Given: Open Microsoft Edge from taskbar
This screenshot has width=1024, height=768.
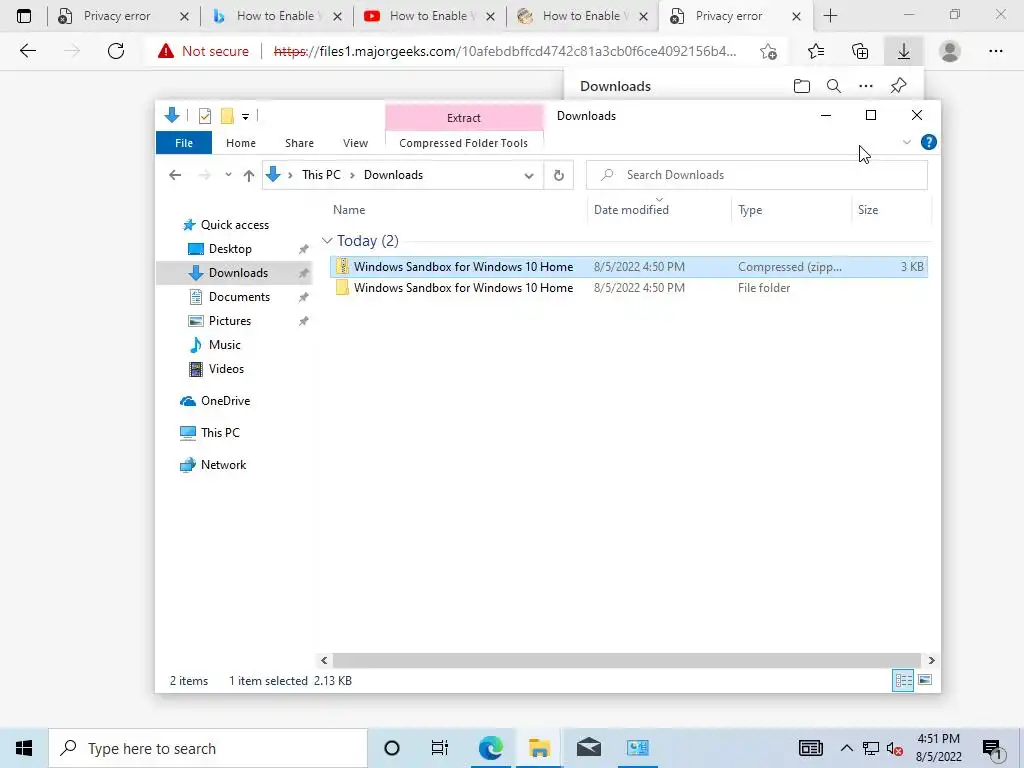Looking at the screenshot, I should coord(490,748).
